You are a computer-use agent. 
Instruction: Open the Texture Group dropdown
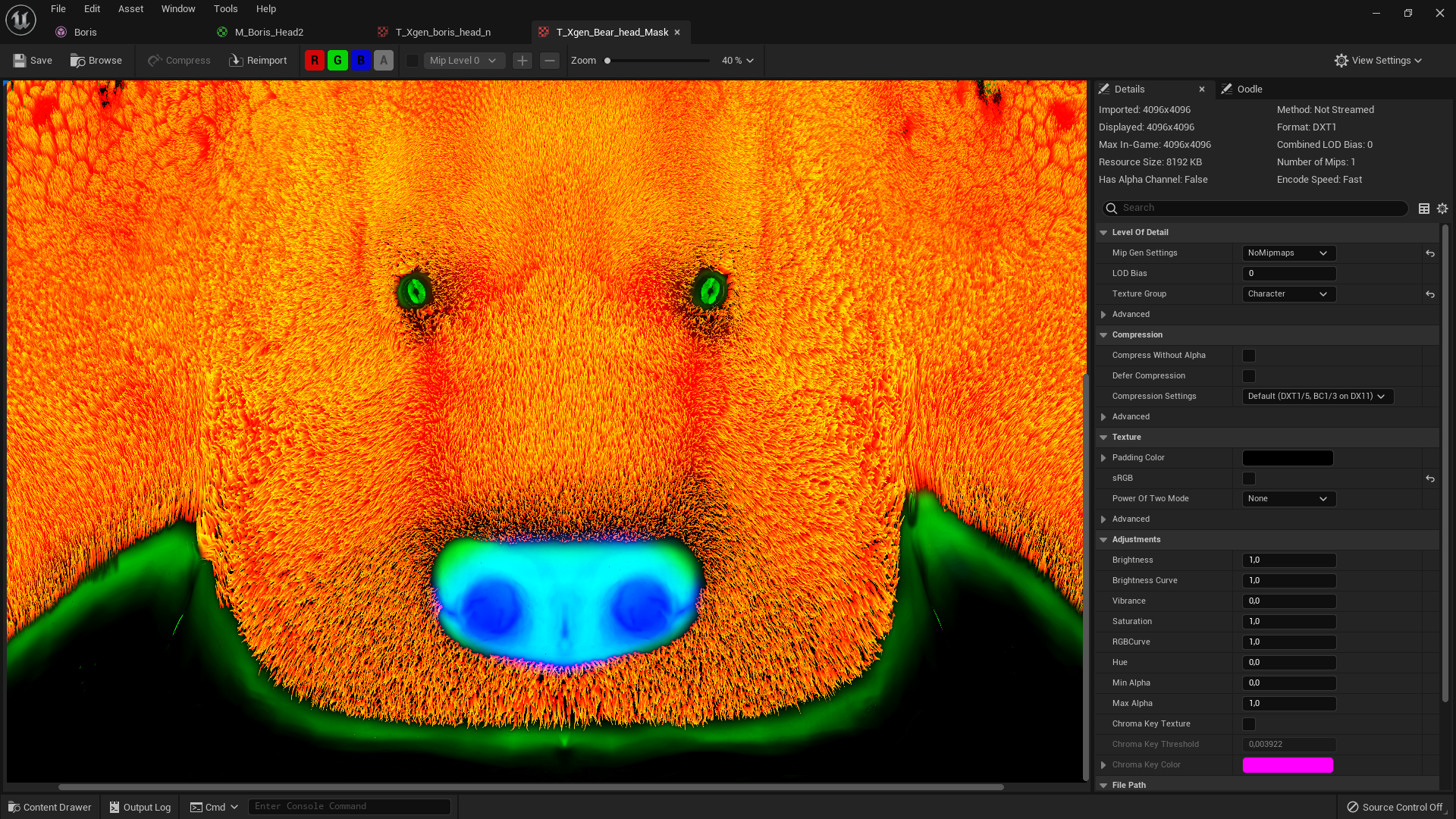1287,293
